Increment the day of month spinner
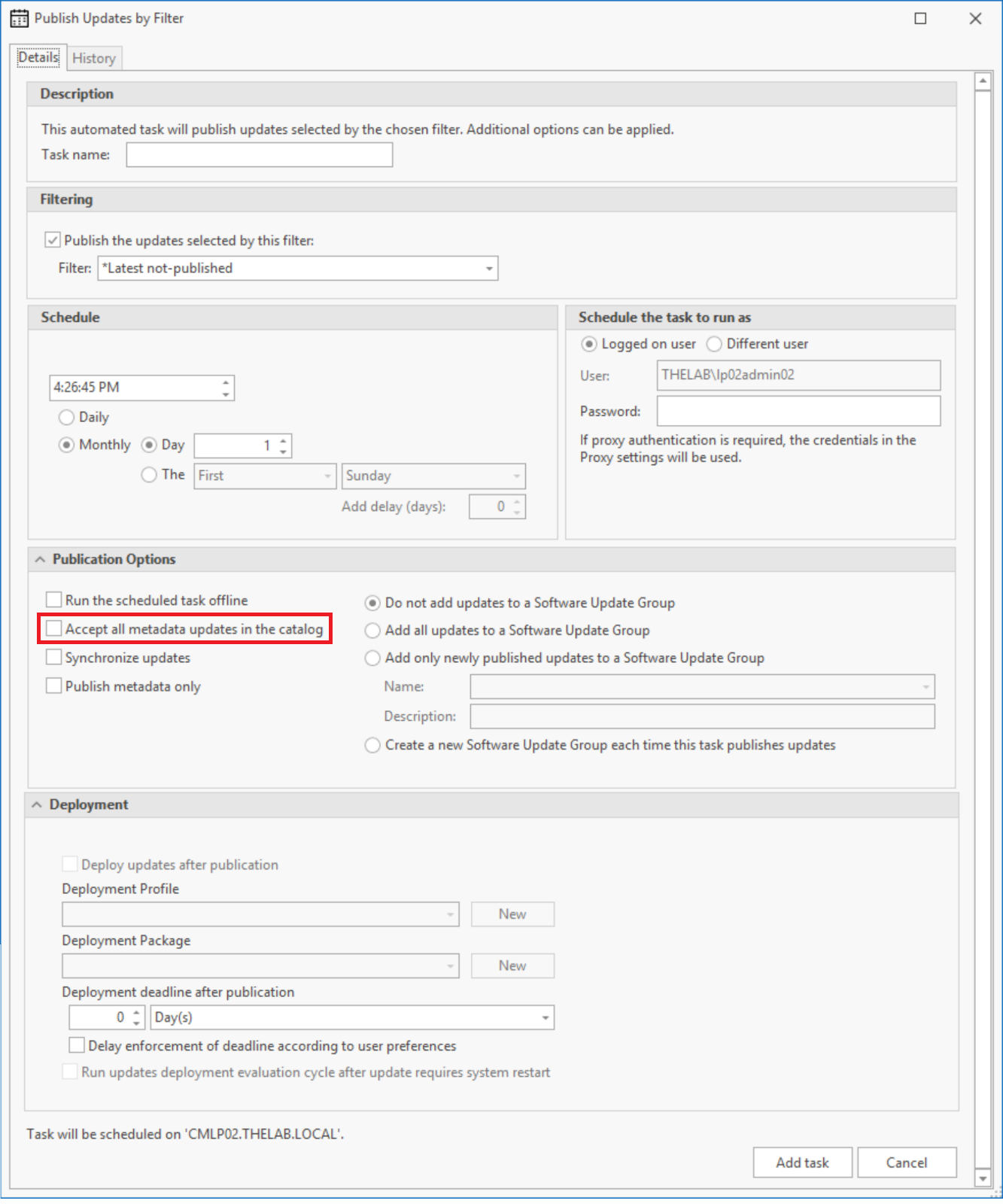Viewport: 1003px width, 1204px height. [x=283, y=441]
